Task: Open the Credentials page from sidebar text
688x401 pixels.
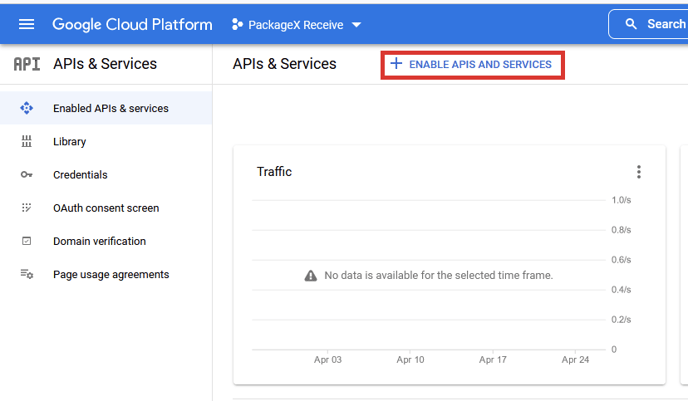Action: pos(80,175)
